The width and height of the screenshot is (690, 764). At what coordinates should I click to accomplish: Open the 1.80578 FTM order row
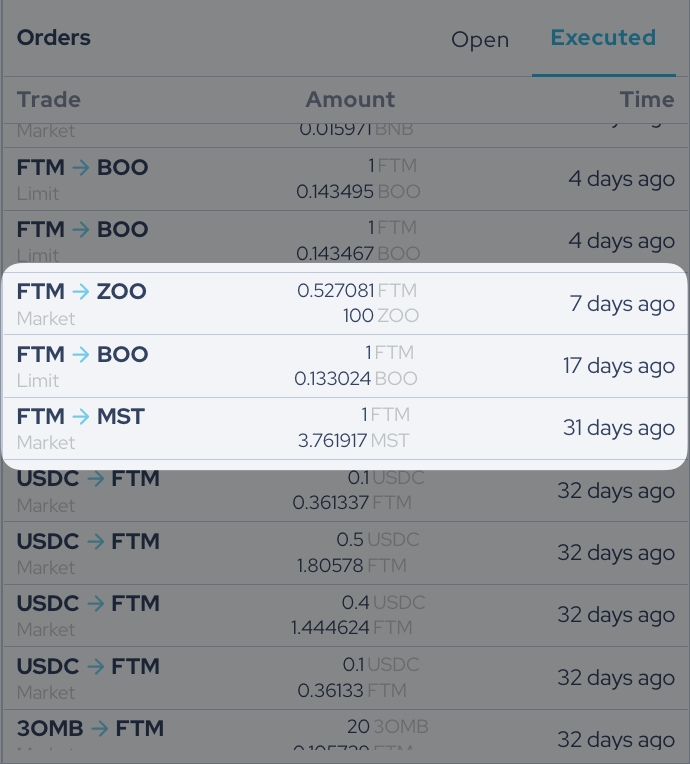[344, 553]
